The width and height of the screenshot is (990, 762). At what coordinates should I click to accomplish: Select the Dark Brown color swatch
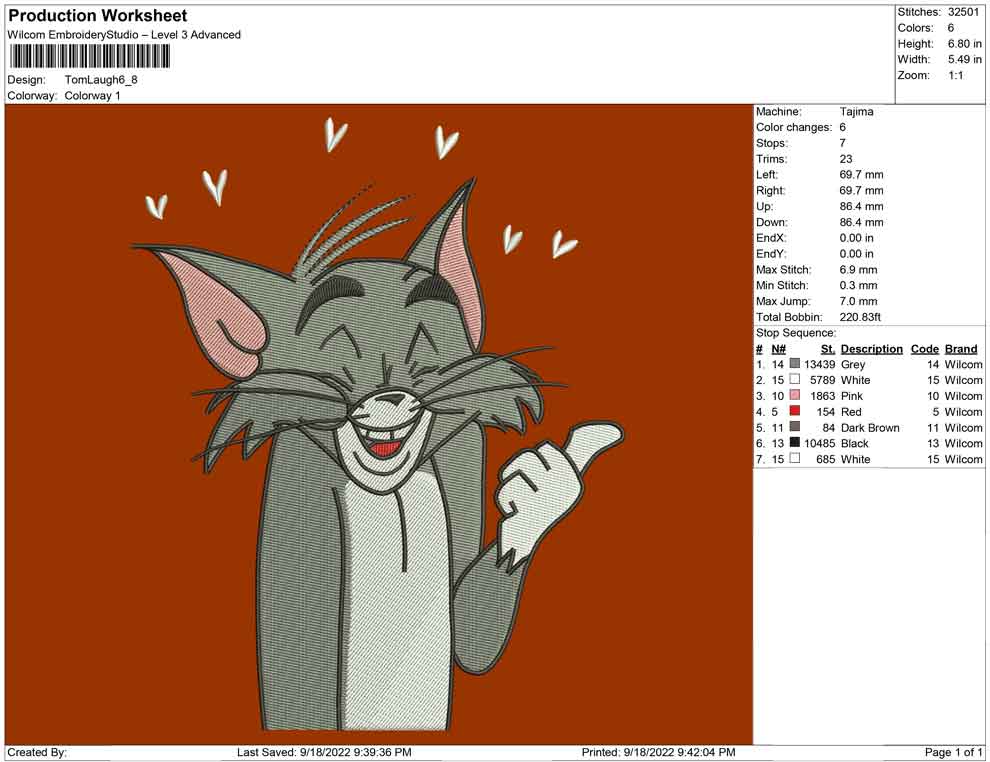795,428
